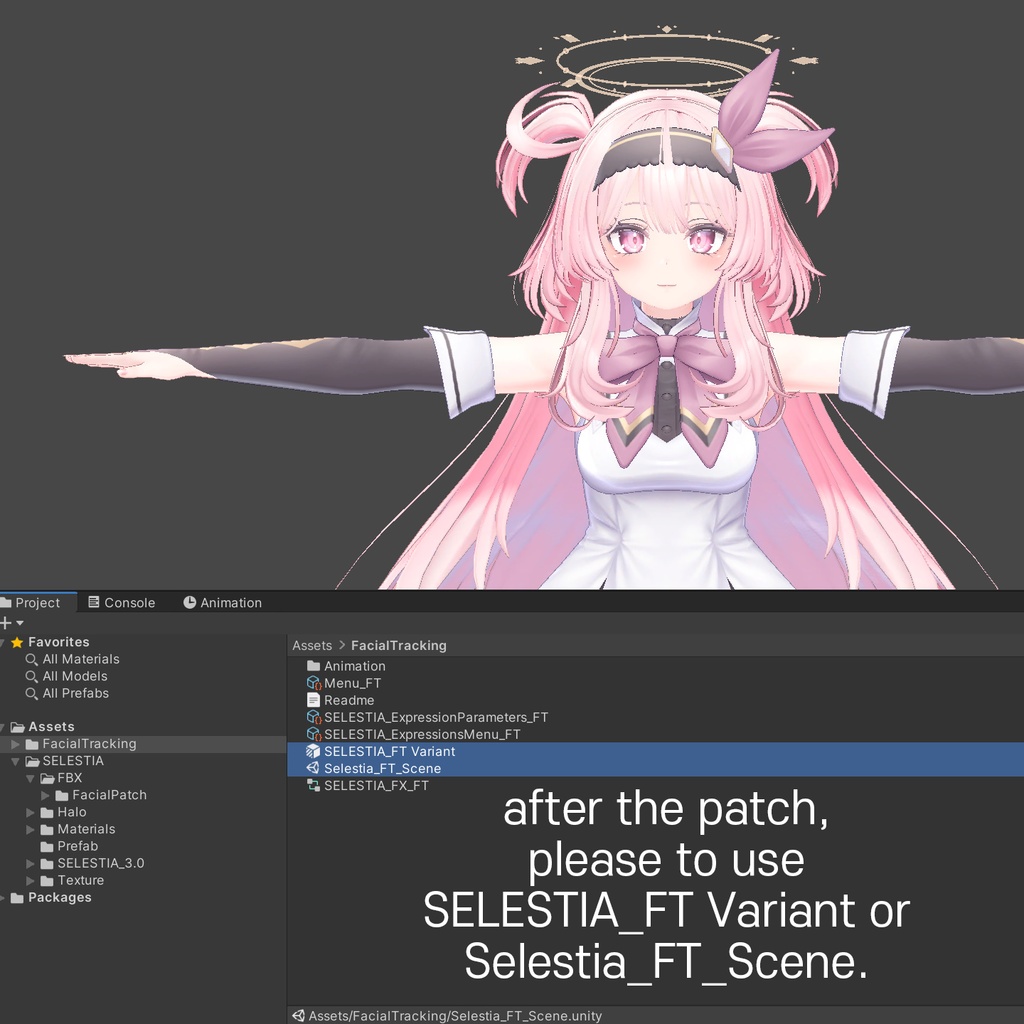Expand the Packages tree item

tap(7, 897)
